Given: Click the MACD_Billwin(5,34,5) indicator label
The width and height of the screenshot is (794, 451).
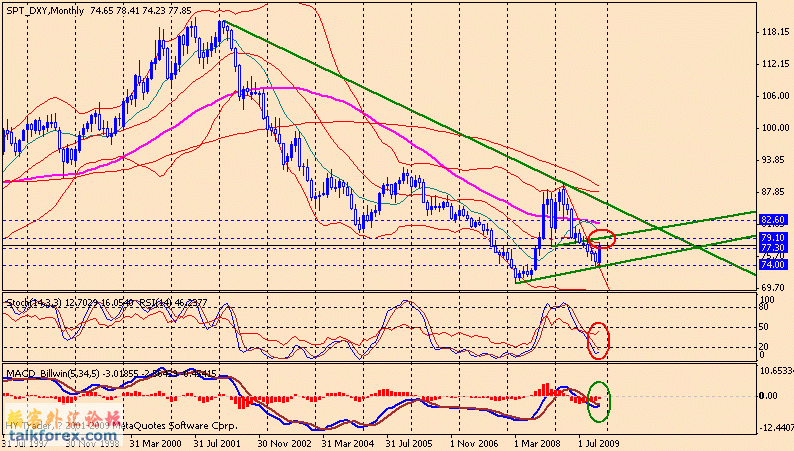Looking at the screenshot, I should tap(53, 374).
